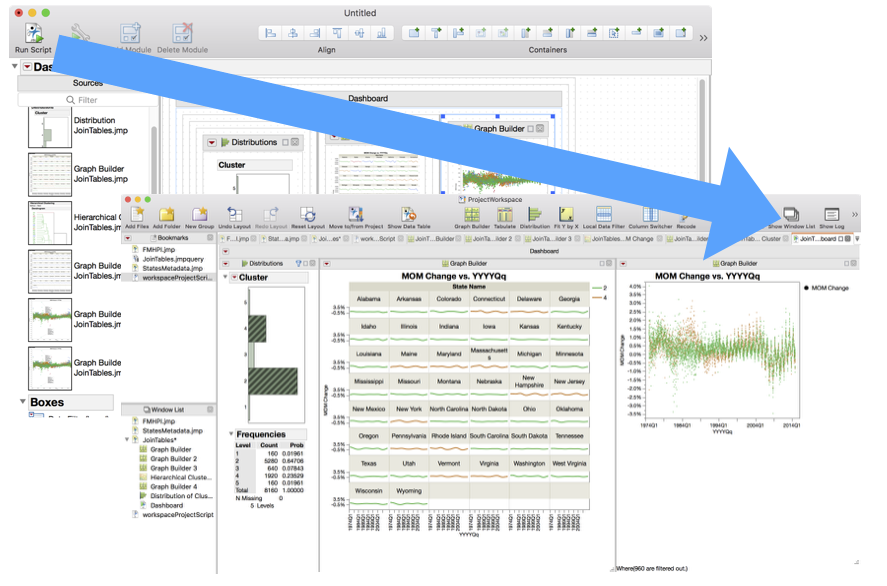887x586 pixels.
Task: Toggle Reset Layout in the toolbar
Action: tap(309, 215)
